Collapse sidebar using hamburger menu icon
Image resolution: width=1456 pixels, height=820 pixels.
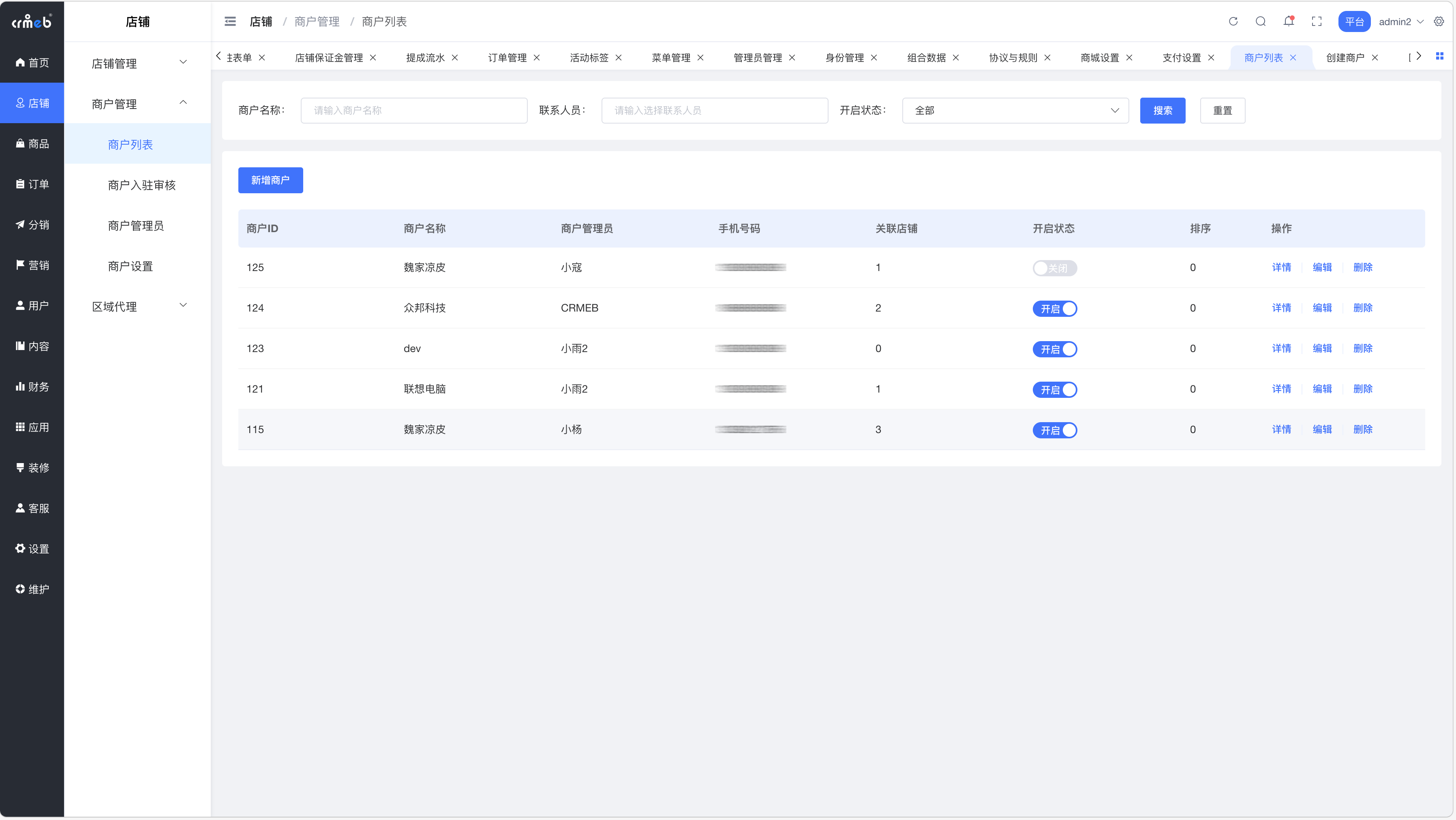[230, 21]
